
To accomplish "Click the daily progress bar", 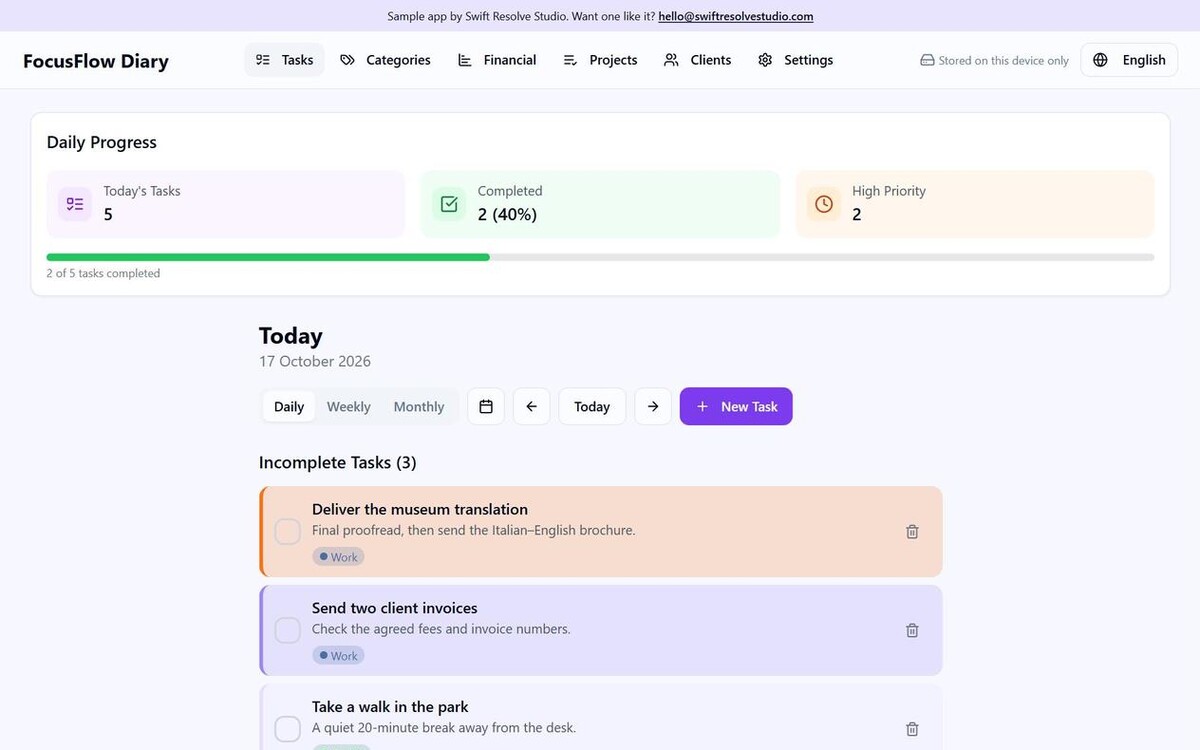I will click(600, 257).
